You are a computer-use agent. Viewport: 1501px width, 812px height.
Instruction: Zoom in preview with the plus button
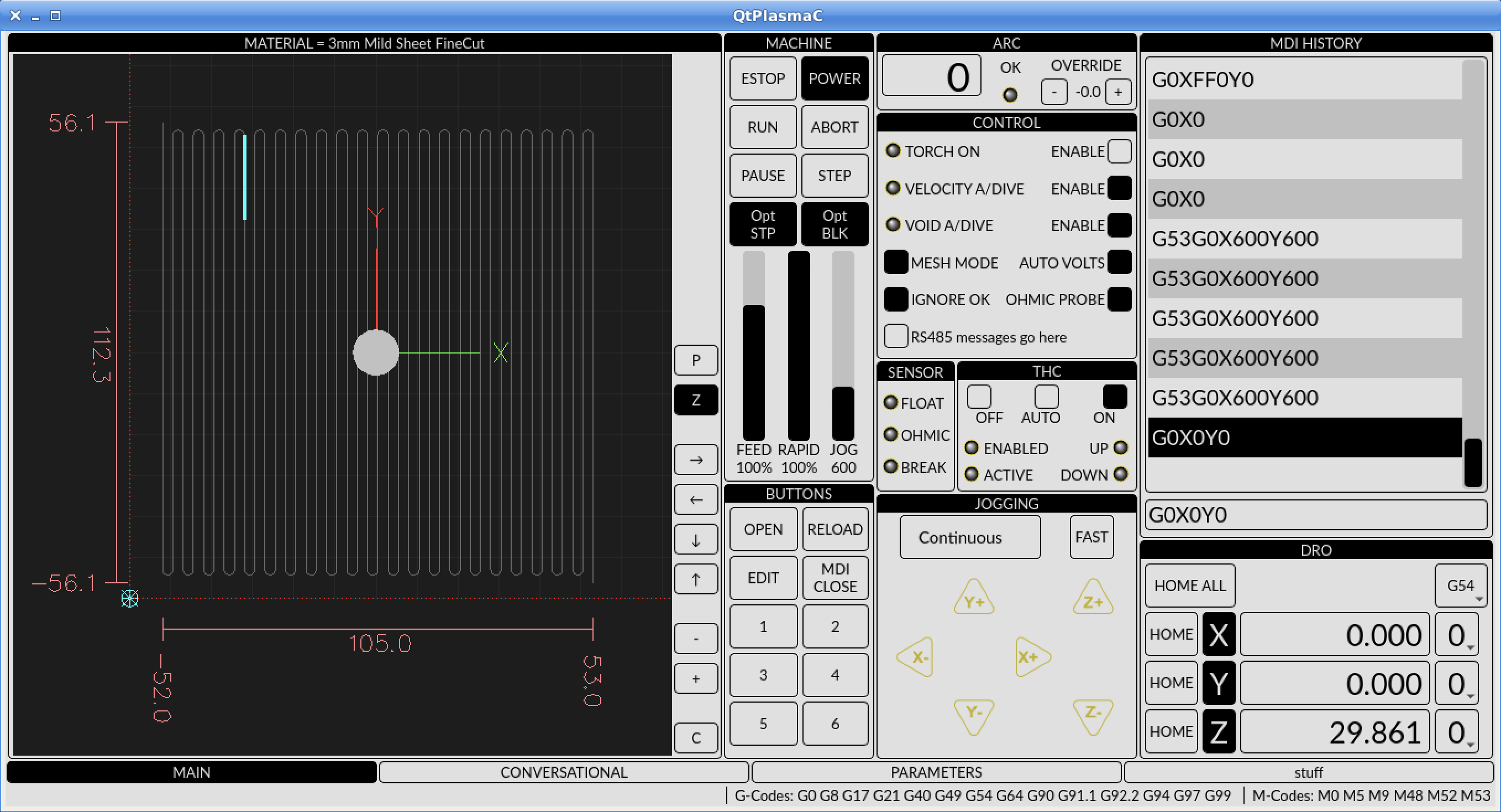point(696,679)
